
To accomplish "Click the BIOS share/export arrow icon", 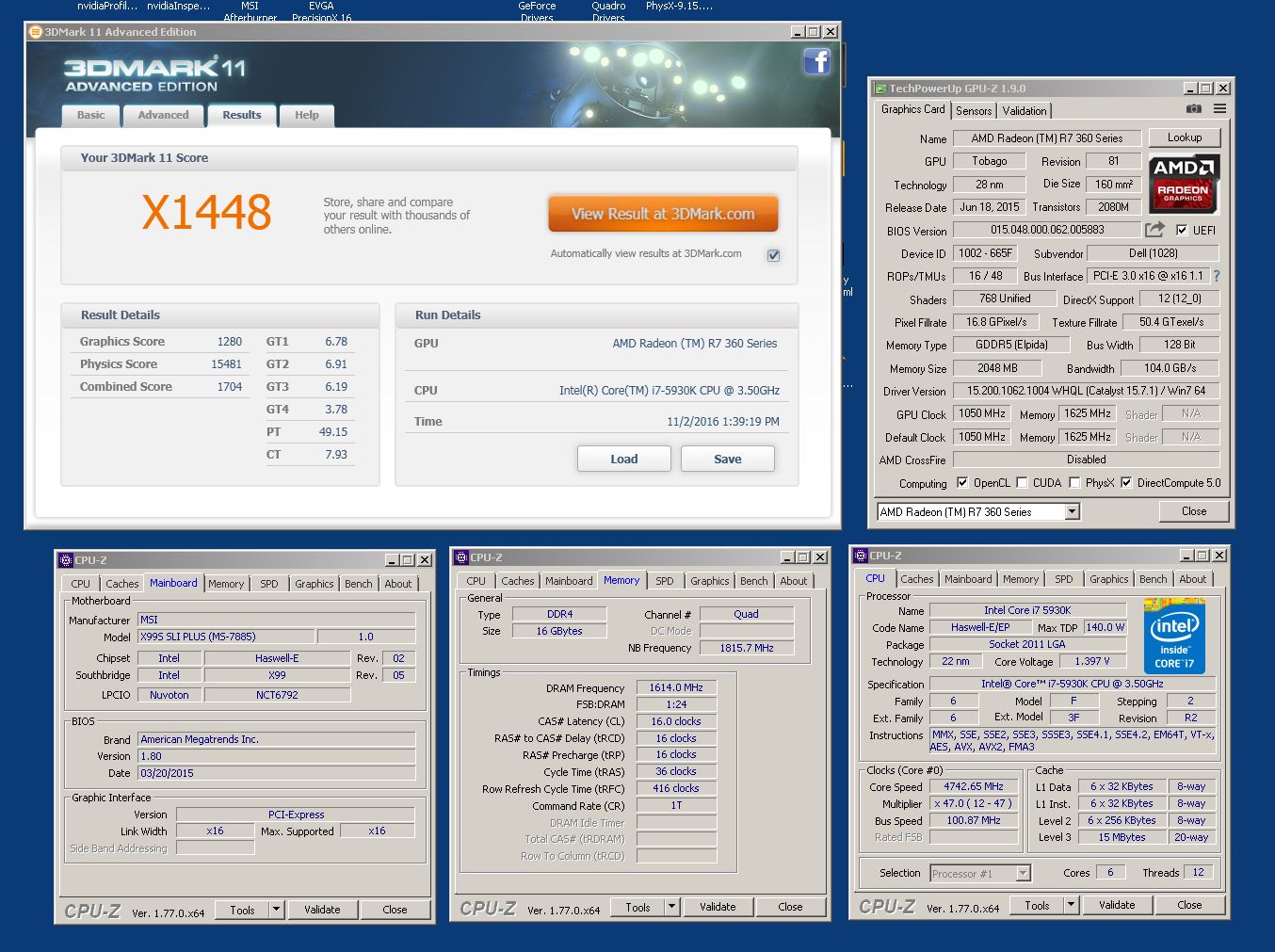I will [x=1154, y=230].
